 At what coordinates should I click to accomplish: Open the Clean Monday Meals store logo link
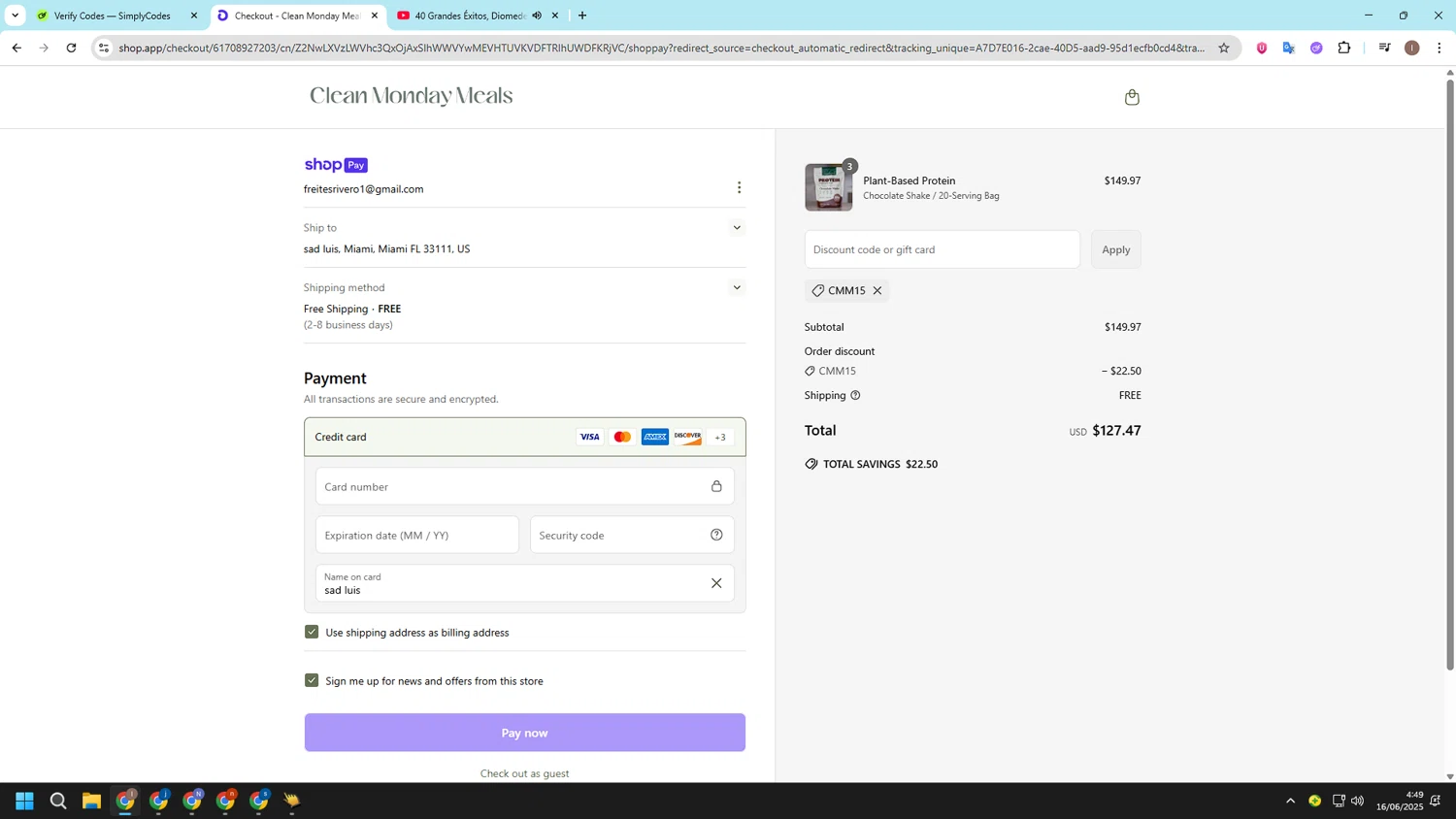(x=411, y=96)
